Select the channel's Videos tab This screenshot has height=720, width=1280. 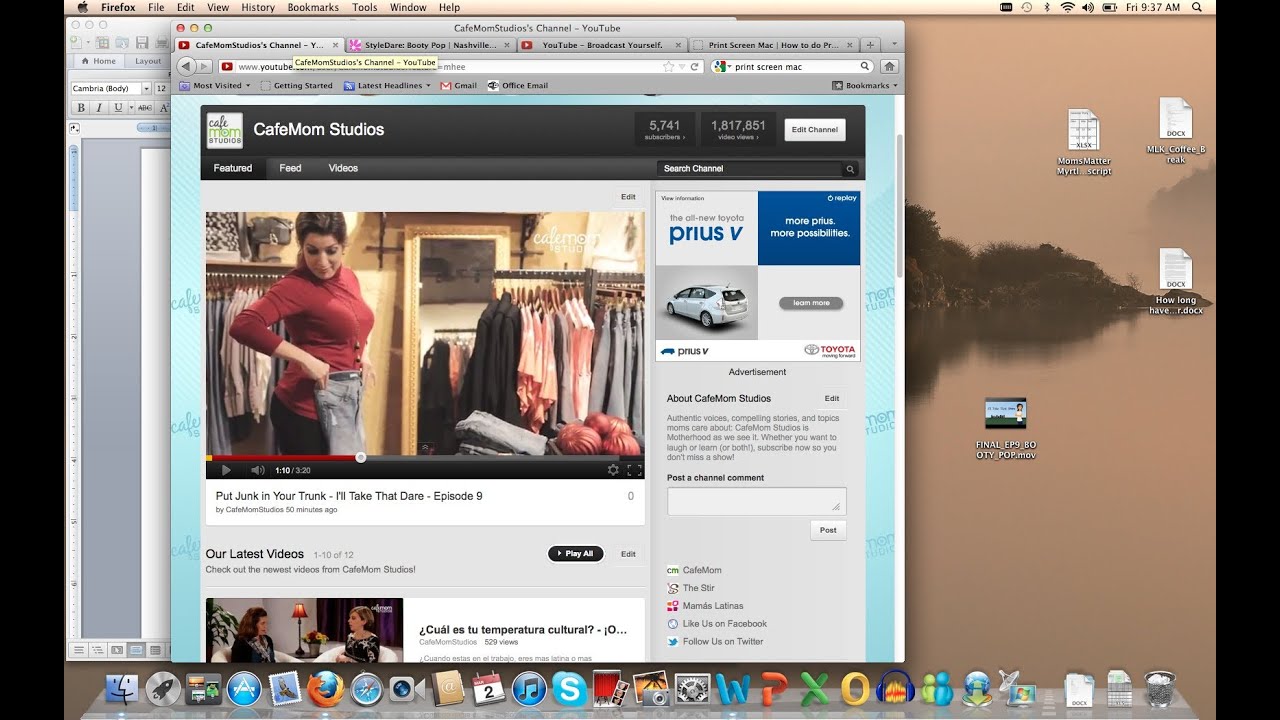(x=343, y=168)
